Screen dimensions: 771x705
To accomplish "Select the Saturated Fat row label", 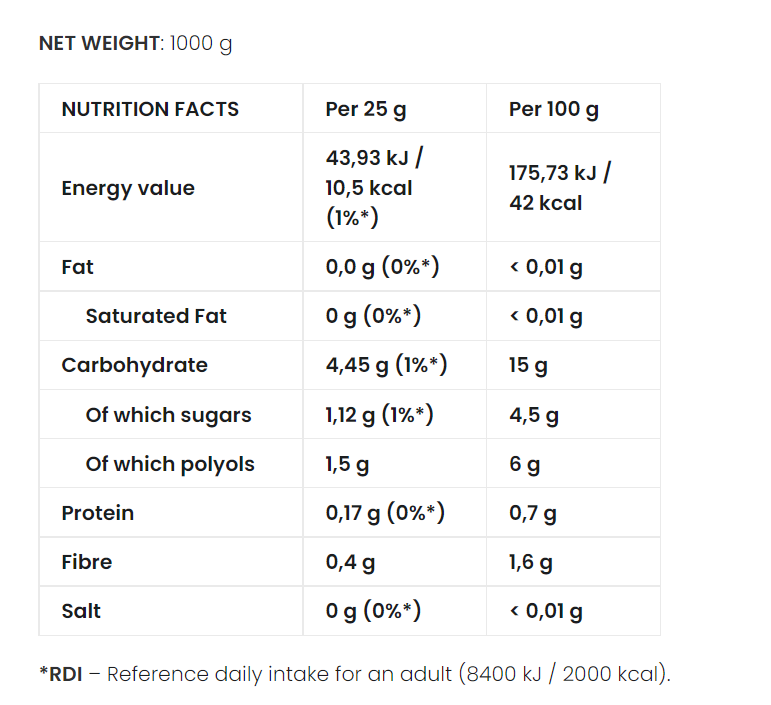I will click(x=156, y=316).
